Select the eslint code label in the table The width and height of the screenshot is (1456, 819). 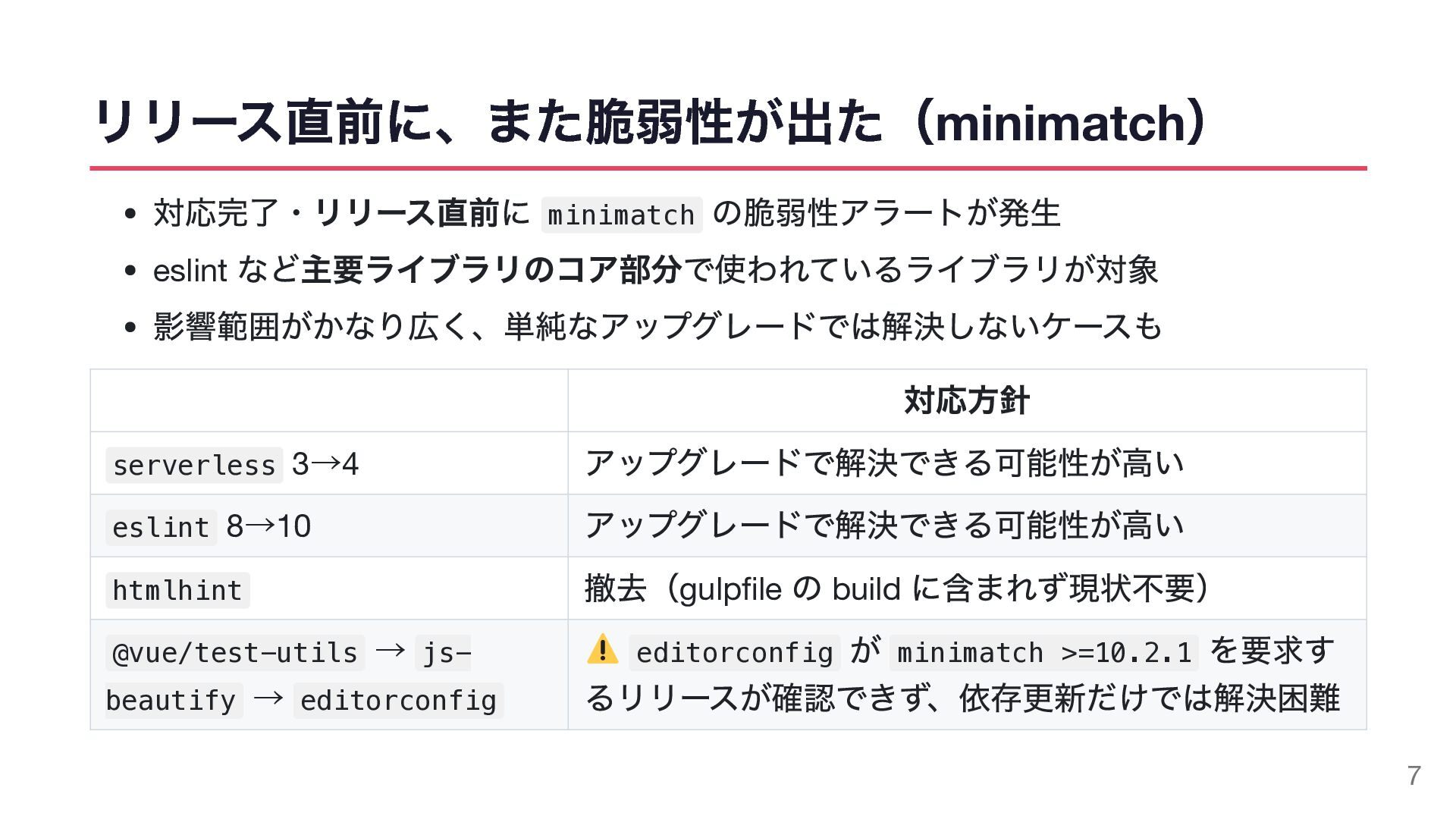pyautogui.click(x=161, y=526)
